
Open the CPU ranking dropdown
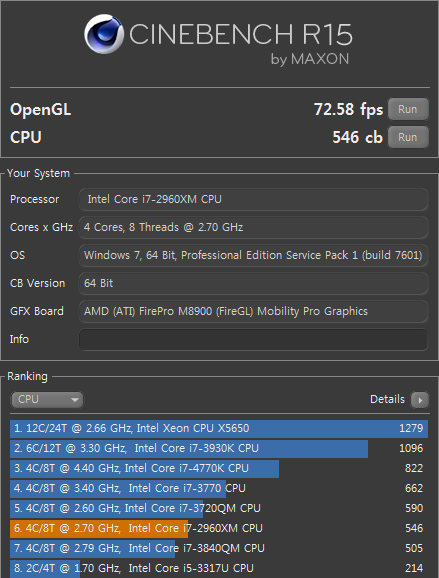[x=47, y=400]
